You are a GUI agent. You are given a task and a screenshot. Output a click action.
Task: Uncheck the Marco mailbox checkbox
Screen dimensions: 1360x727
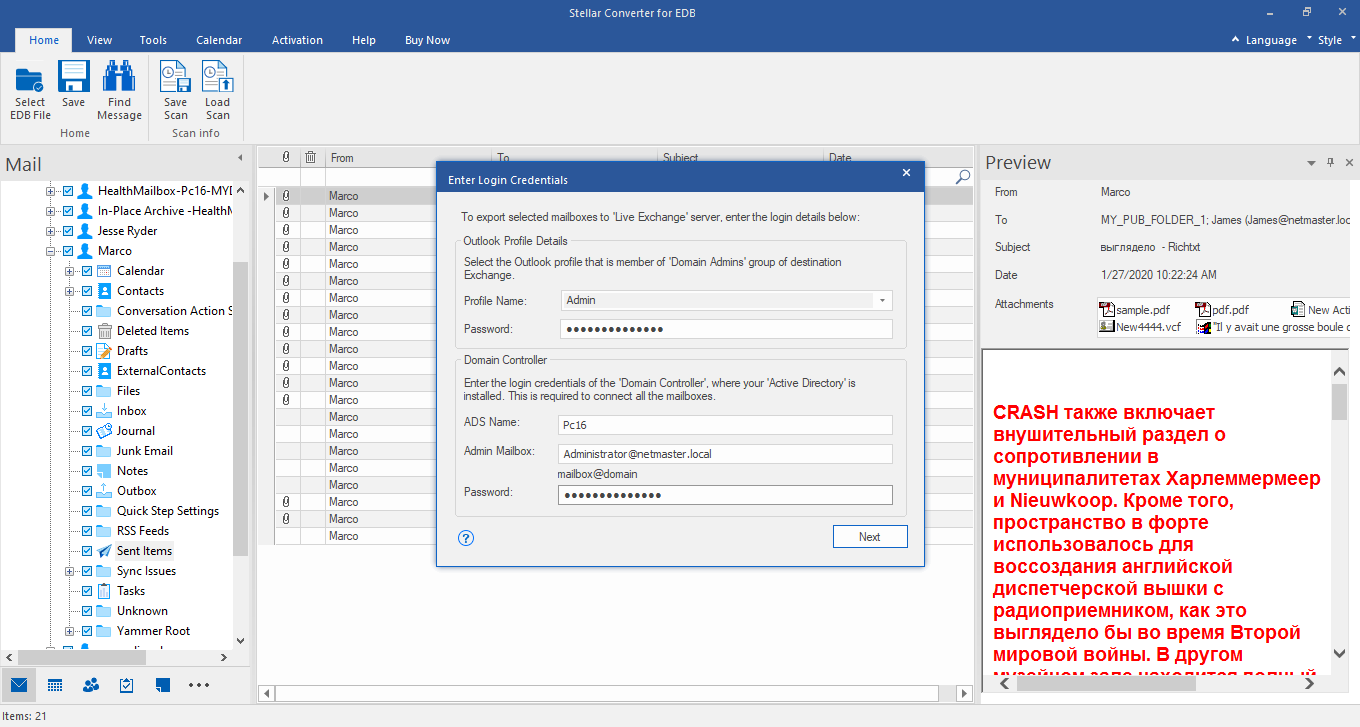[x=68, y=251]
